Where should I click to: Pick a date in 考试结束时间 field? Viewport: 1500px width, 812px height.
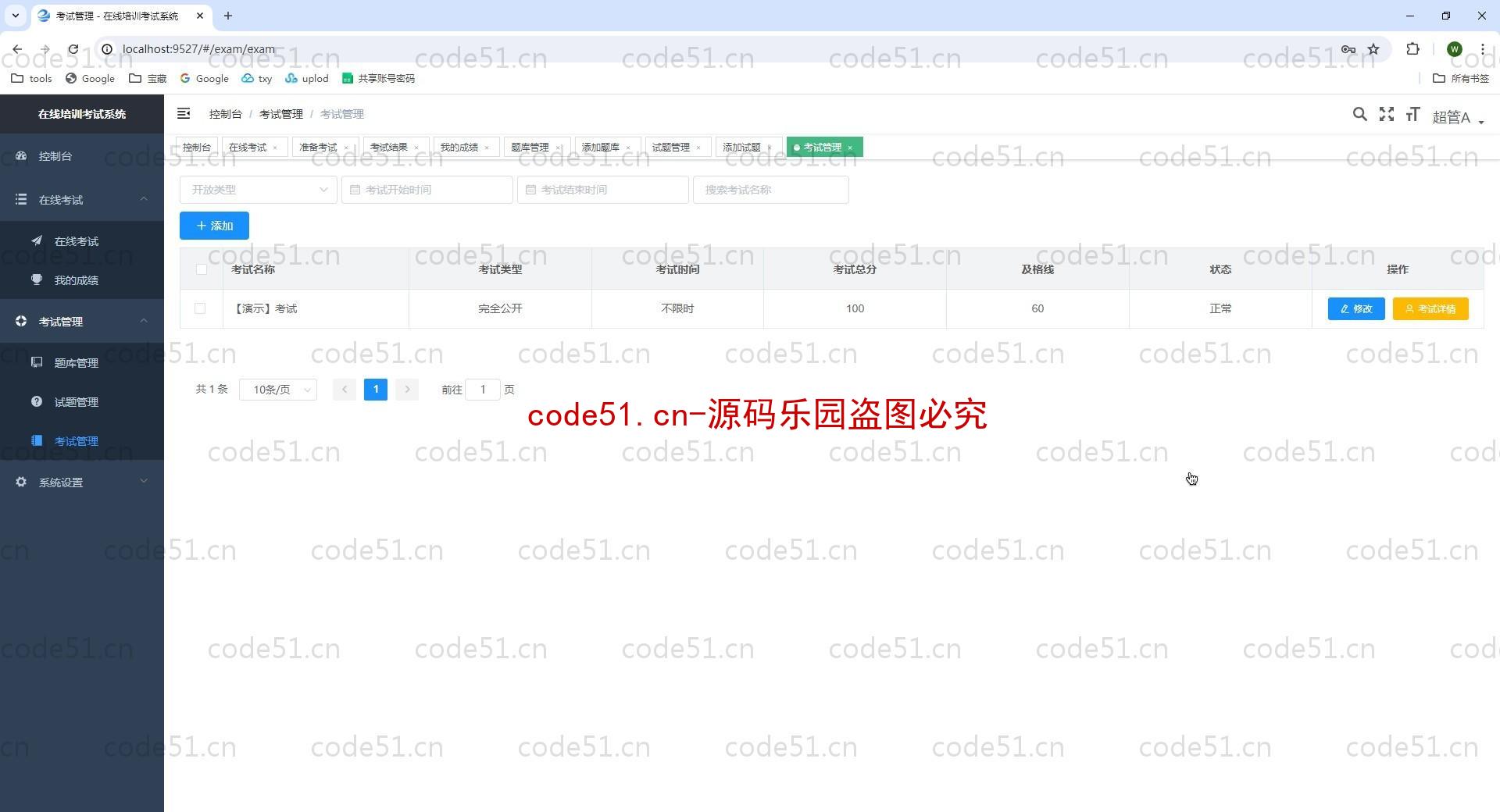602,190
